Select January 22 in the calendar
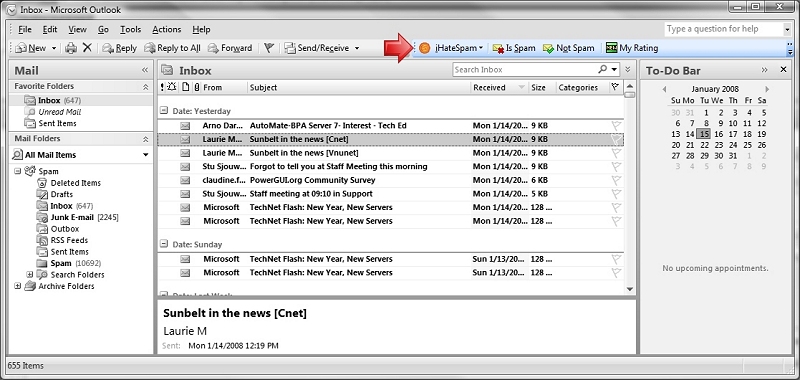Screen dimensions: 800x380 [x=704, y=145]
